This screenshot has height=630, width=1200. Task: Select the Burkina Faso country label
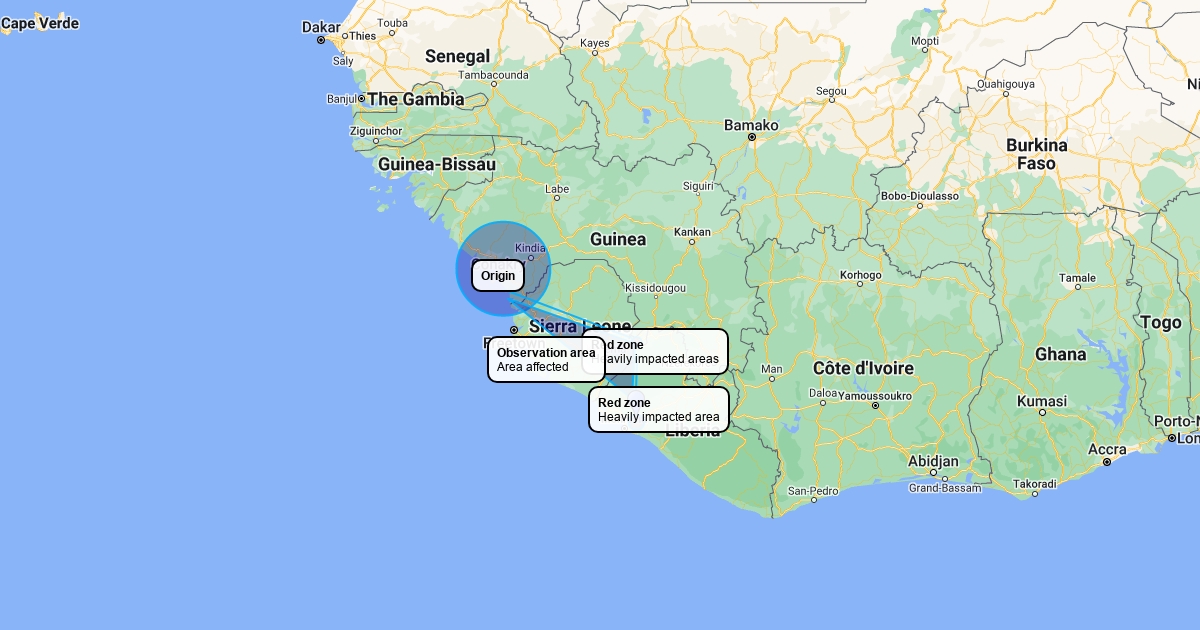1037,153
